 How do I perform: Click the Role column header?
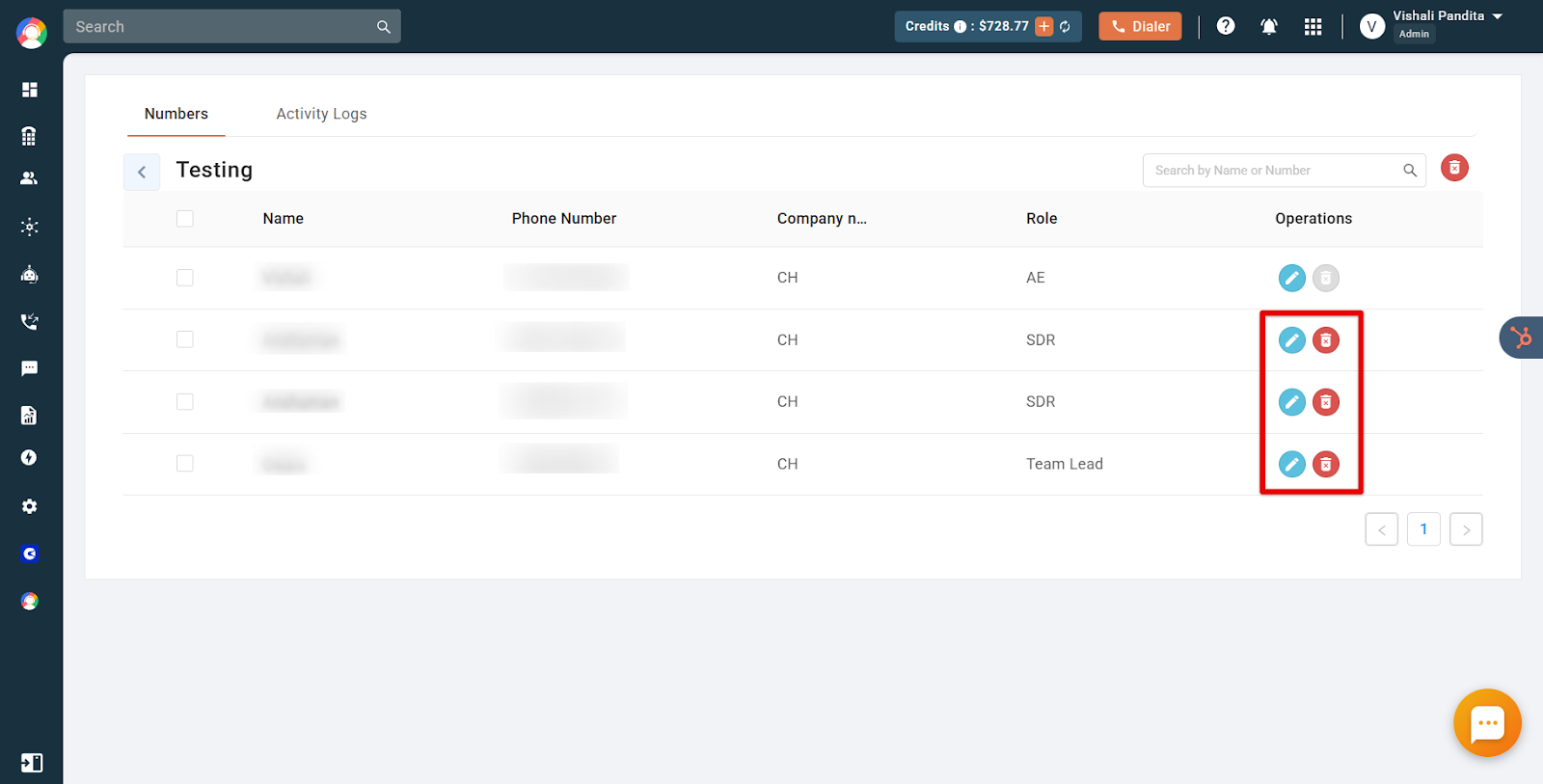pos(1042,219)
